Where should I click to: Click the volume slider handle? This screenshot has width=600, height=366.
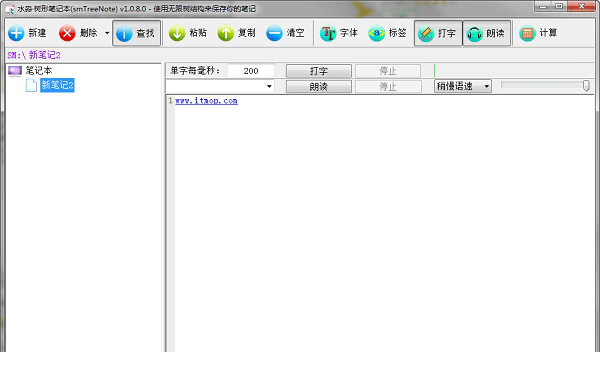[586, 86]
